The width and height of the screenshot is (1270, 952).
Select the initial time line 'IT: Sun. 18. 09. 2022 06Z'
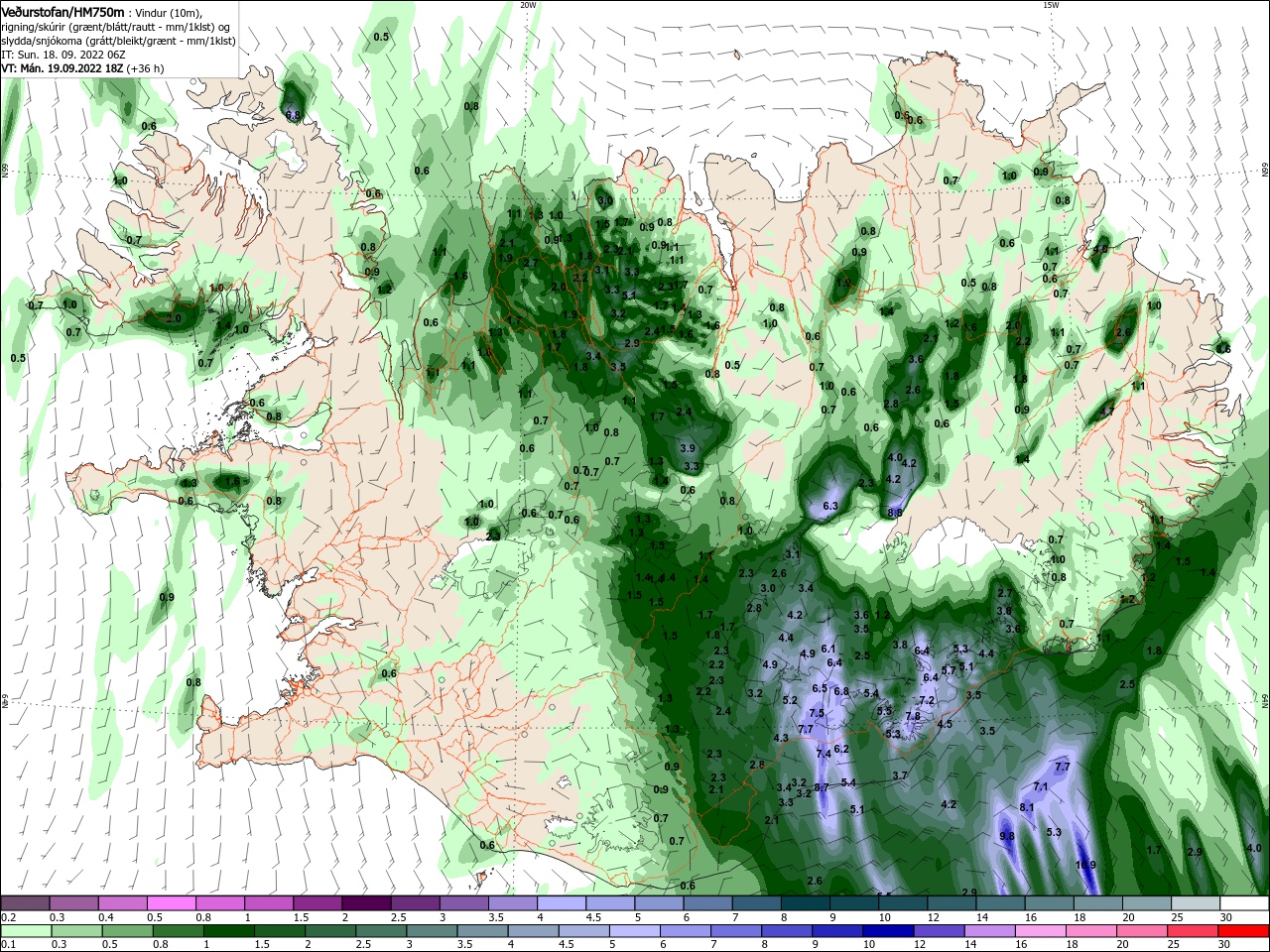(x=63, y=56)
